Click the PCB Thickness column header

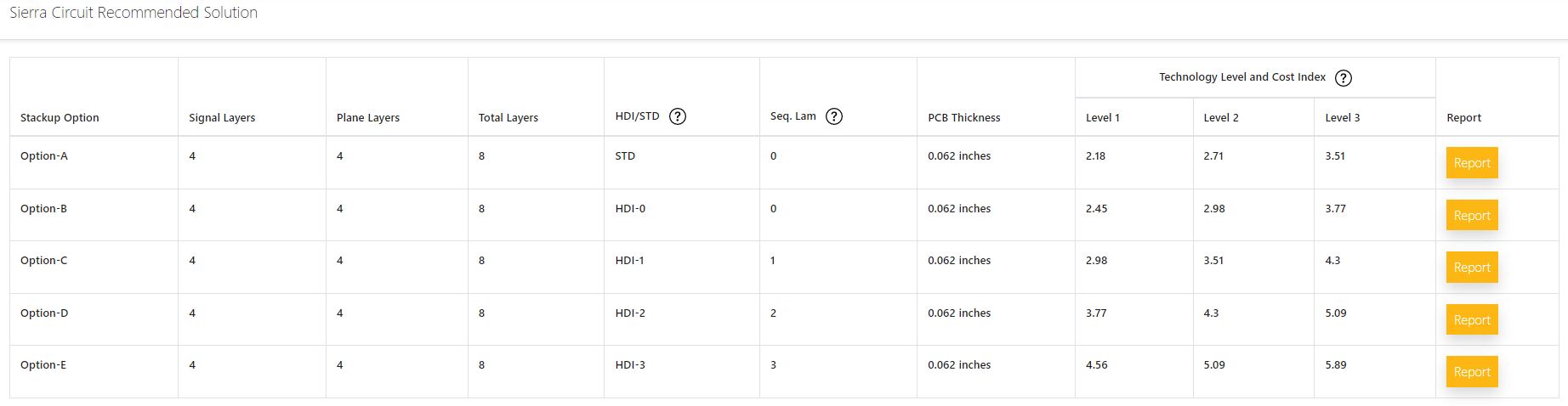tap(964, 118)
